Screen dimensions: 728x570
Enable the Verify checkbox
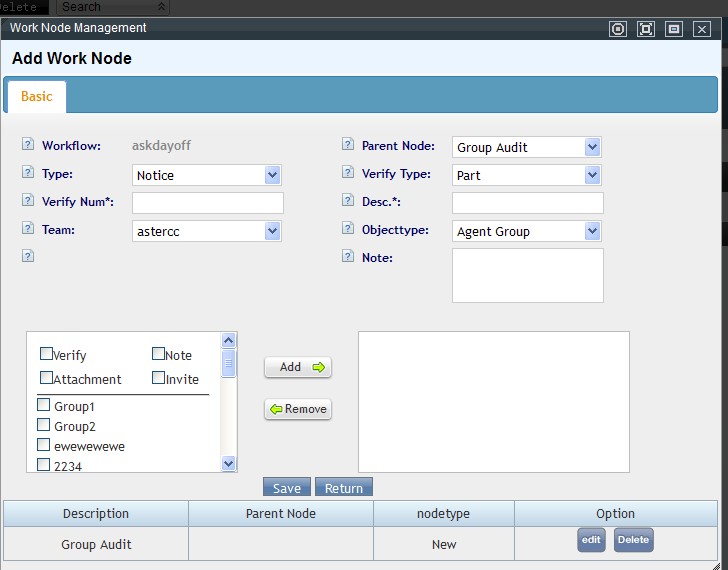pyautogui.click(x=46, y=354)
